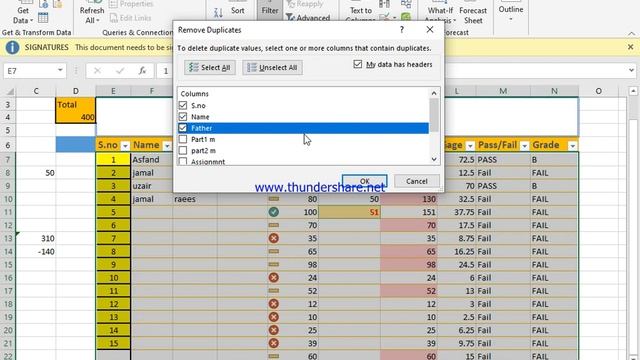Check the Assignment column checkbox
This screenshot has width=640, height=360.
click(183, 162)
